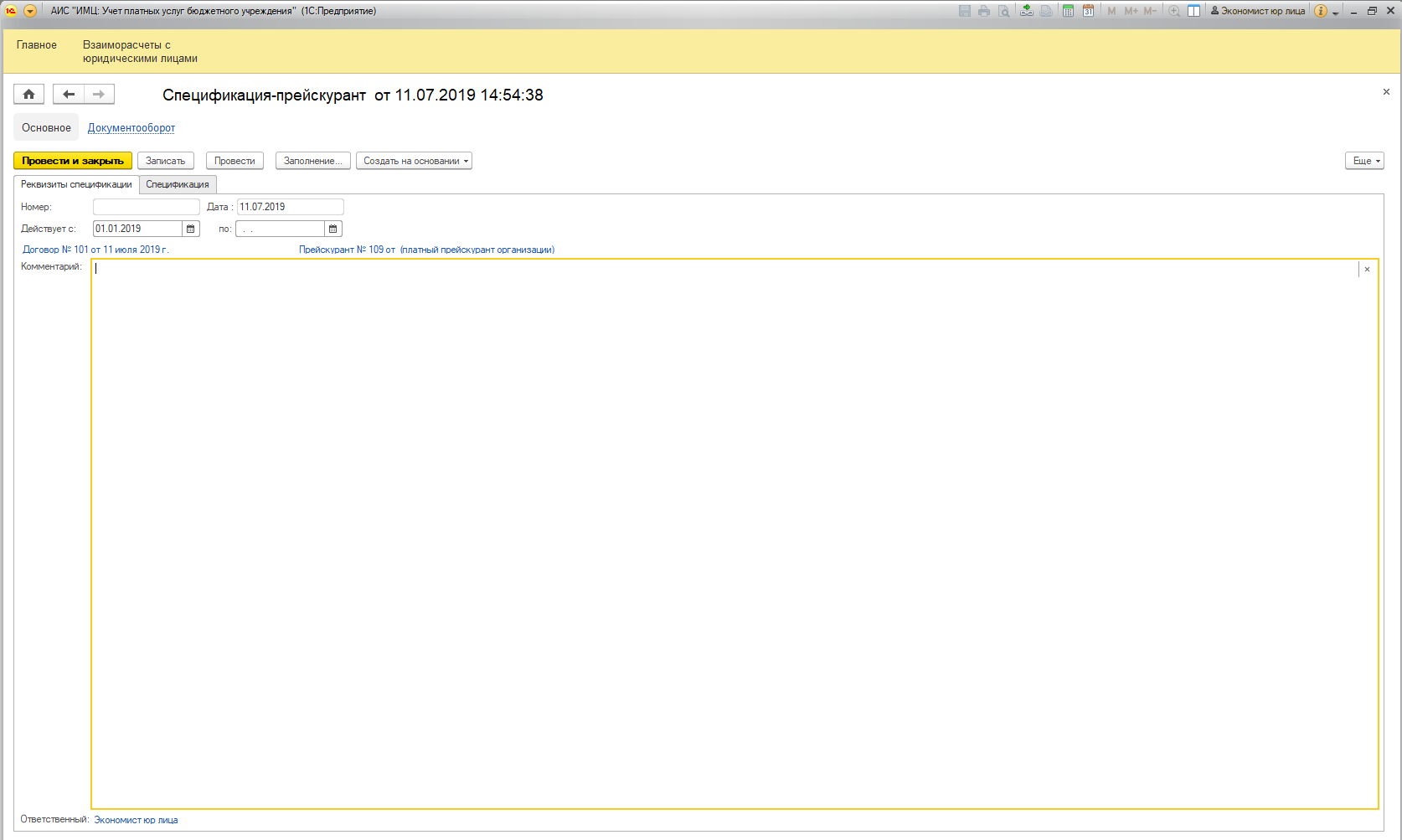Open date picker for 'Действует с' field

point(191,229)
